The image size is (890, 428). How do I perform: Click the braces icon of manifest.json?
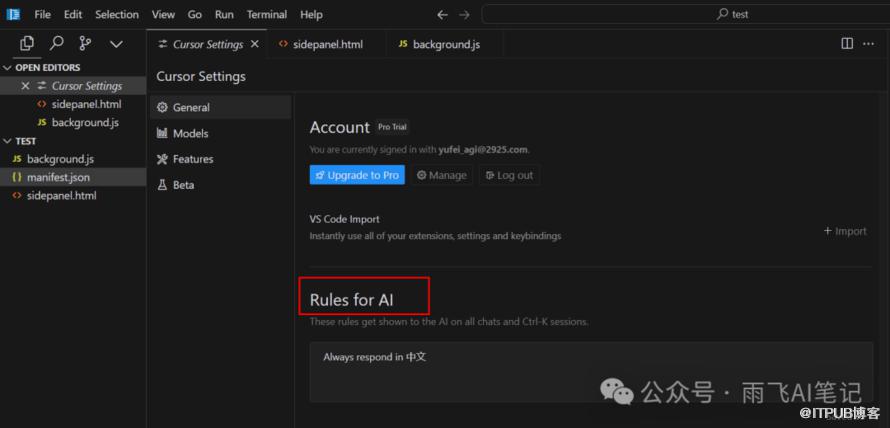17,177
